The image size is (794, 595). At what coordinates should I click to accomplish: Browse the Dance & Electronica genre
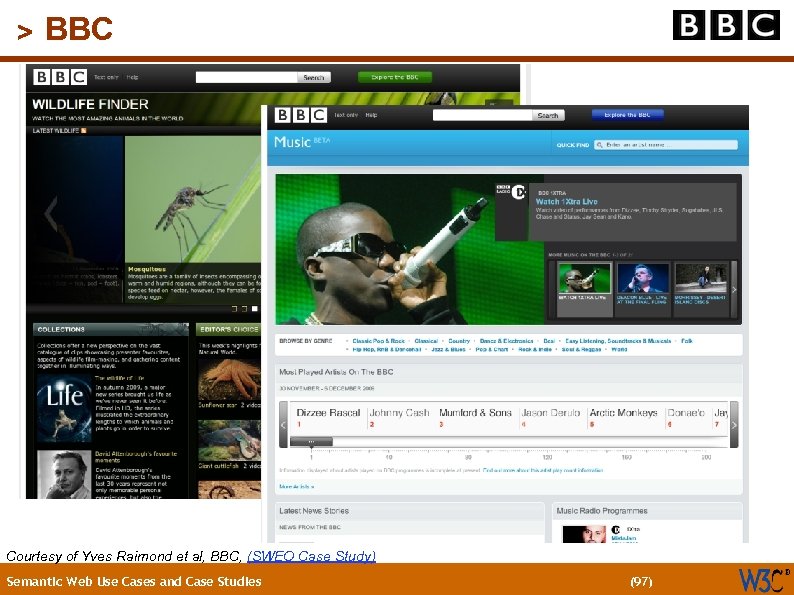pyautogui.click(x=506, y=341)
